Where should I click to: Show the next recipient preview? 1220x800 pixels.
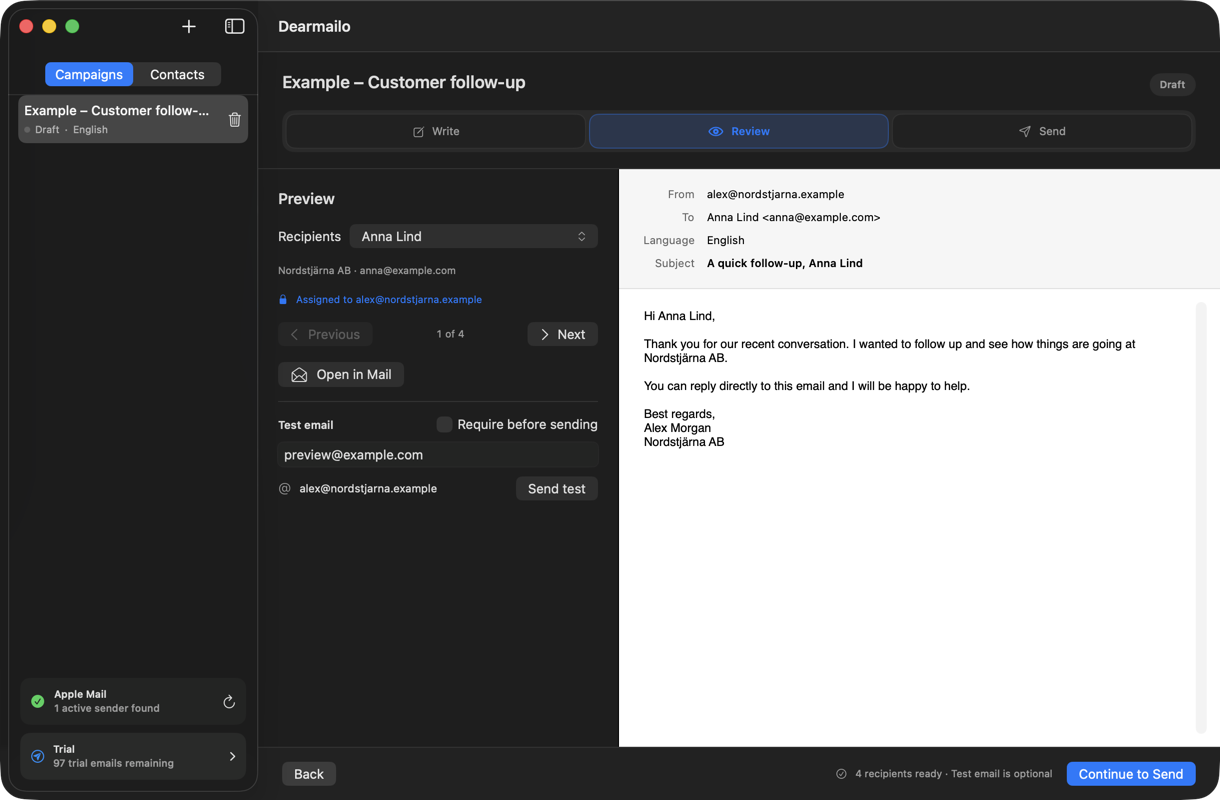click(563, 334)
